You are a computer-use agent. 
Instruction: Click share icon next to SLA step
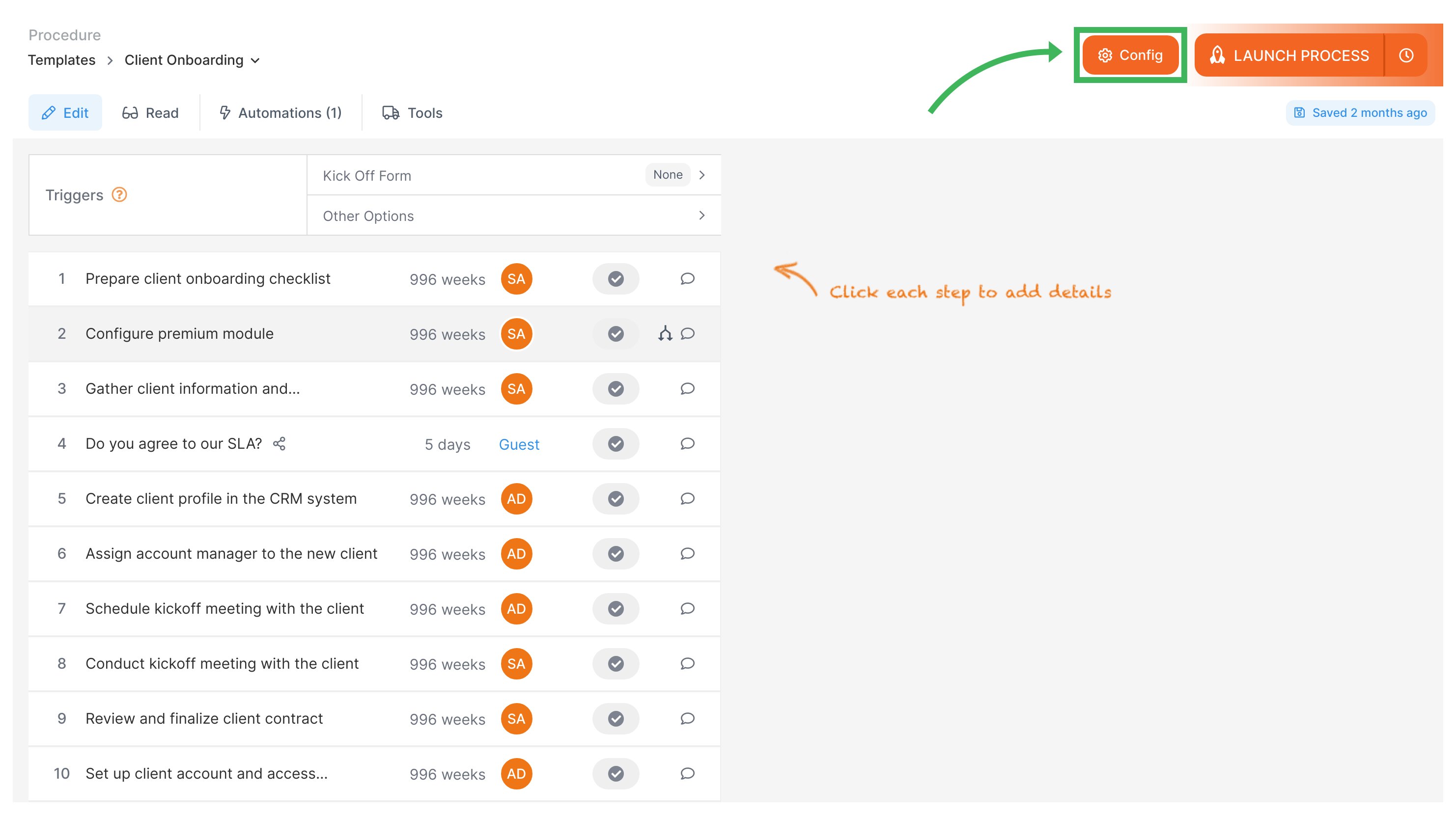(x=279, y=443)
